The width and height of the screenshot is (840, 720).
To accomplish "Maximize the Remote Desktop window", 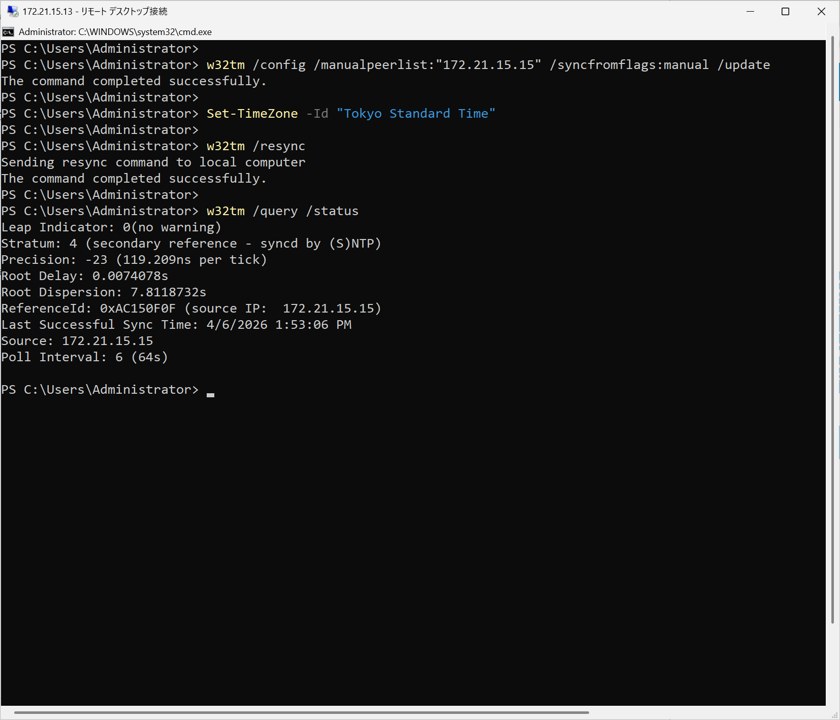I will tap(785, 11).
